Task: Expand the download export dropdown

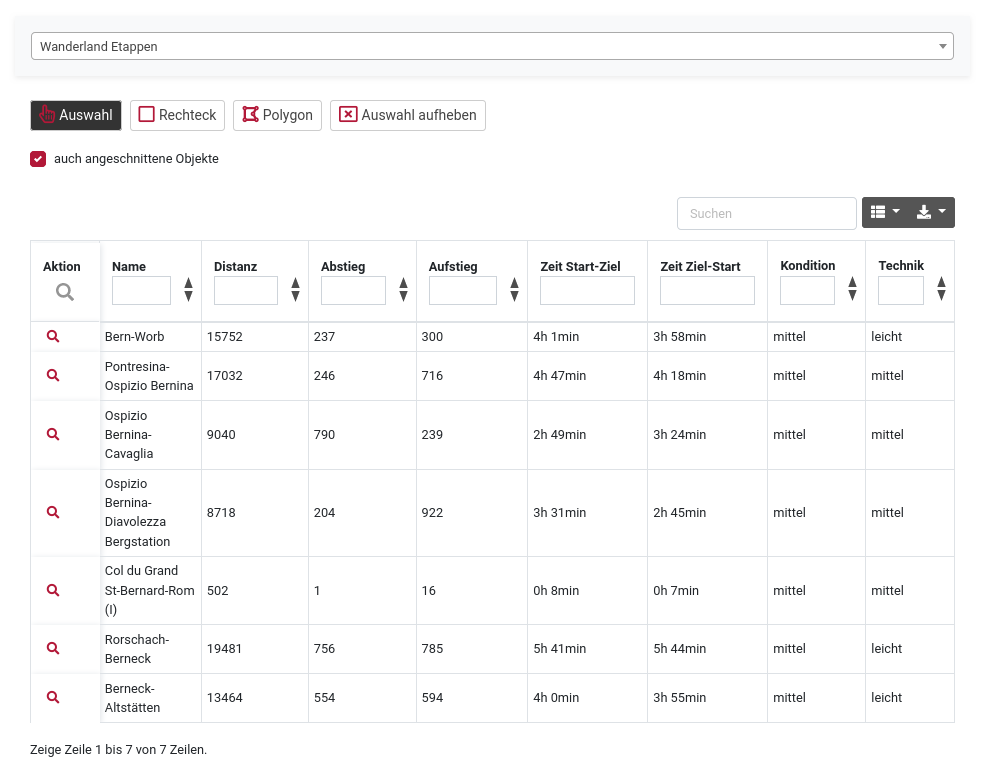Action: (x=931, y=212)
